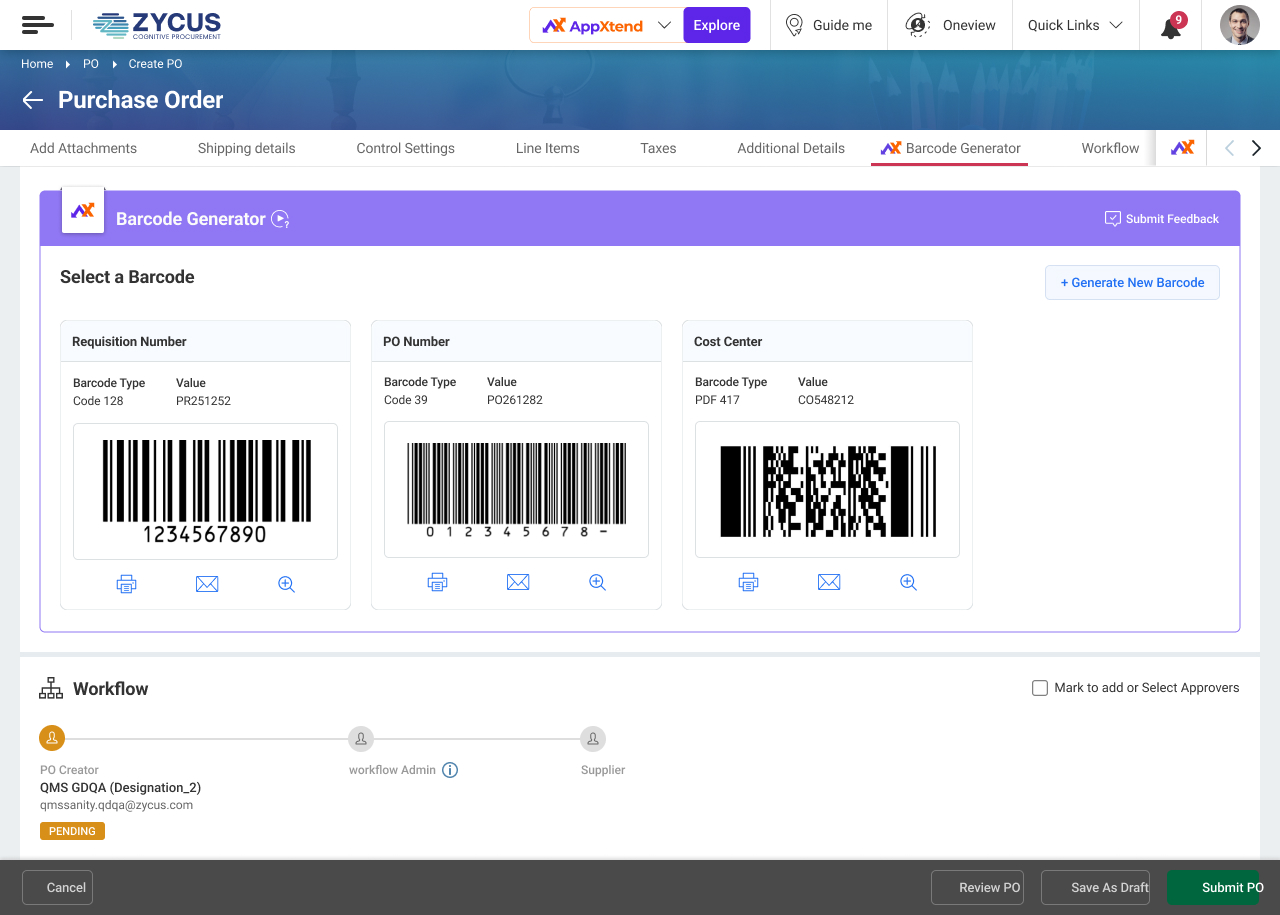Screen dimensions: 1280x915
Task: Open notifications bell with 9 alerts
Action: [x=1172, y=25]
